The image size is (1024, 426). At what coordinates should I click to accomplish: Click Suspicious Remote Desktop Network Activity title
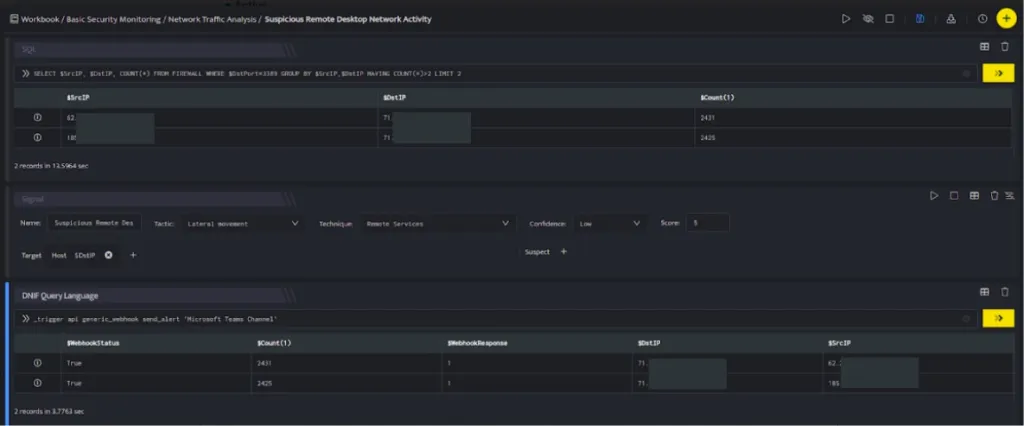point(348,19)
